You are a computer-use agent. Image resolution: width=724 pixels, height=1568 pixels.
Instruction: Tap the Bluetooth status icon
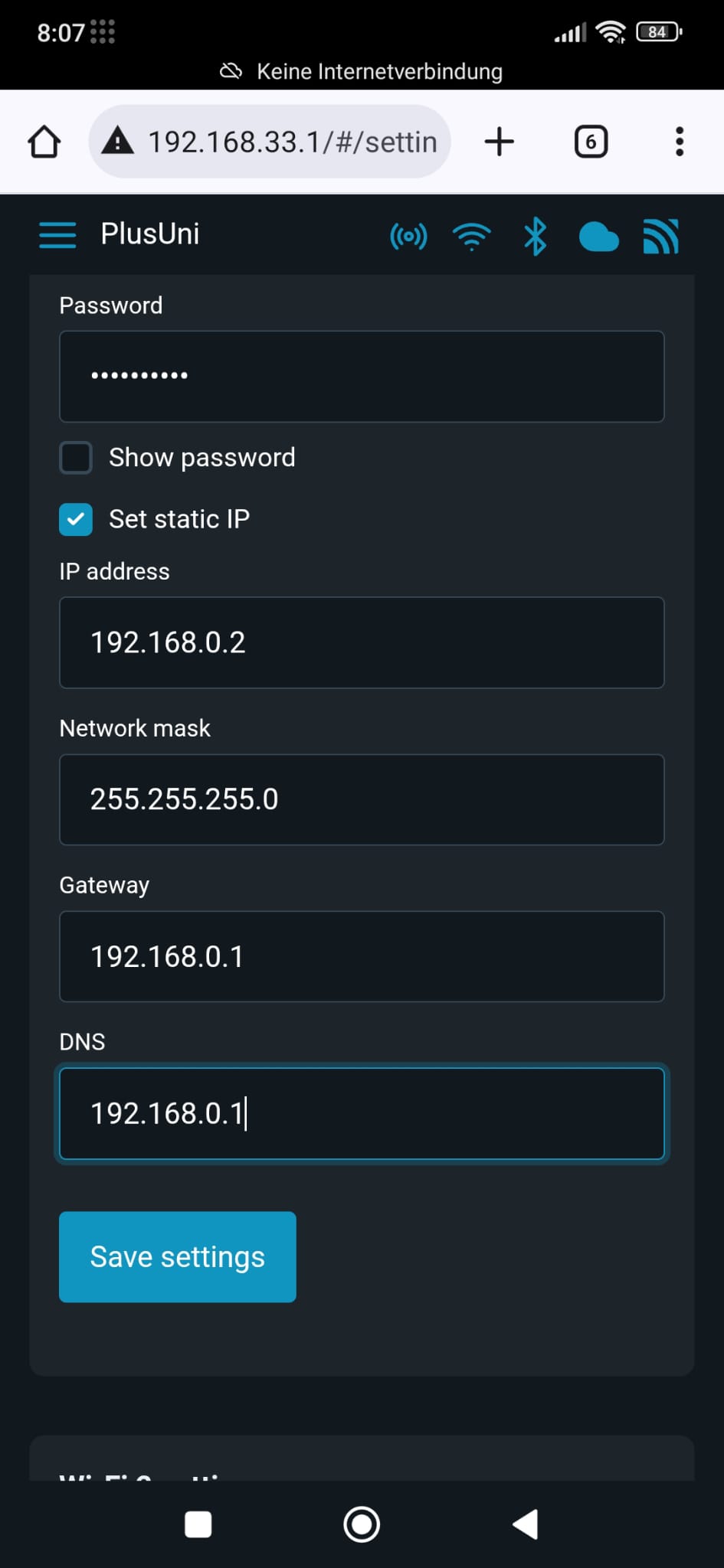(x=535, y=236)
